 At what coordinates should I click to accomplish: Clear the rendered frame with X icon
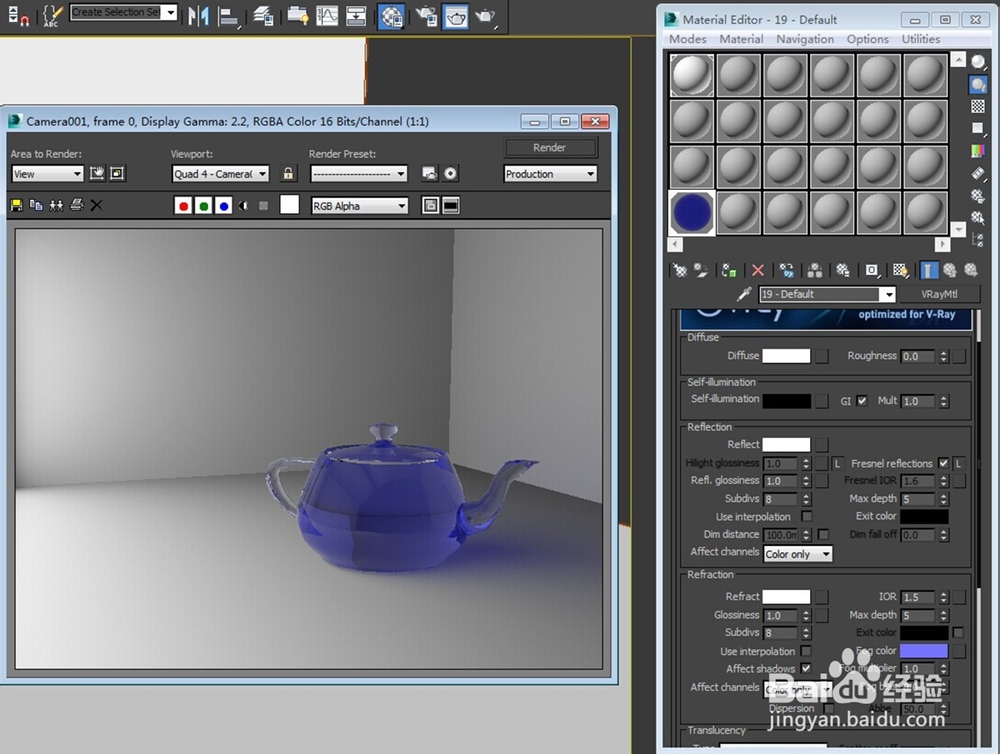pos(96,205)
